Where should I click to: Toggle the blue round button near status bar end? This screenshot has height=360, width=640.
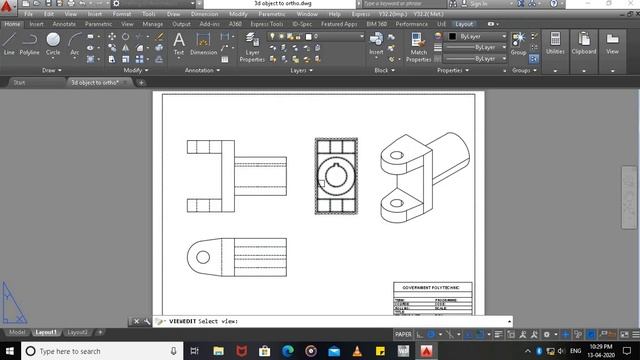(591, 335)
